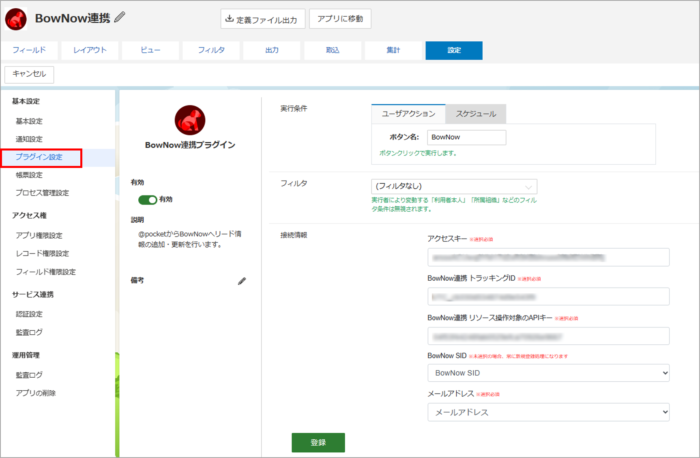Select the 設定 tab
Image resolution: width=700 pixels, height=458 pixels.
454,50
